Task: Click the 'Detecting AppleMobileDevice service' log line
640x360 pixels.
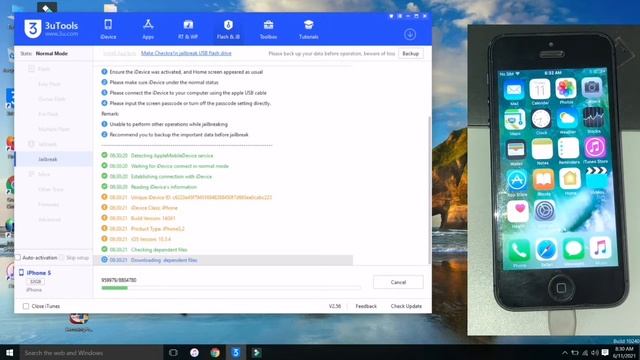Action: [x=157, y=156]
